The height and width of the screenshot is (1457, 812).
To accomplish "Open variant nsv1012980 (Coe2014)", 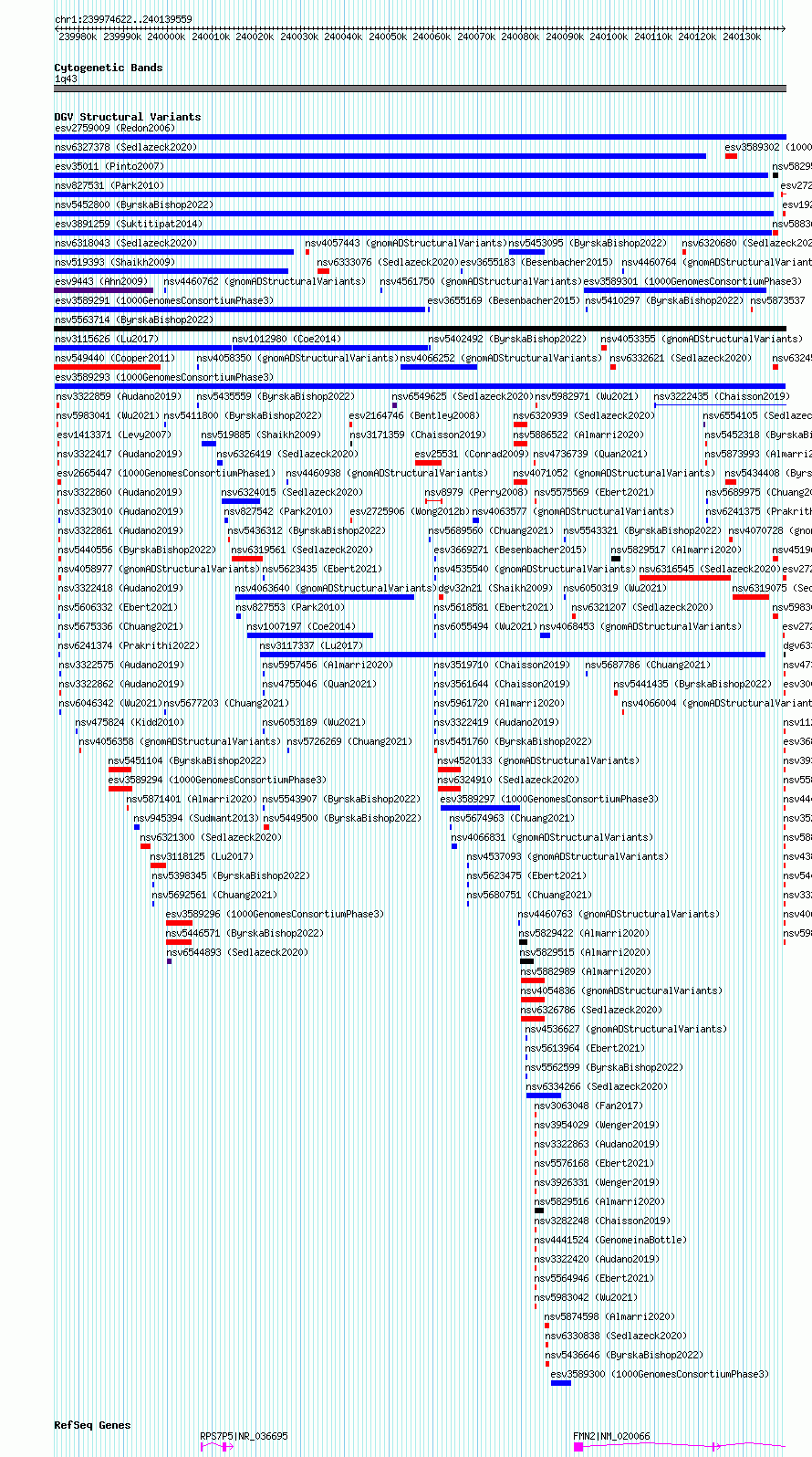I will (x=330, y=348).
